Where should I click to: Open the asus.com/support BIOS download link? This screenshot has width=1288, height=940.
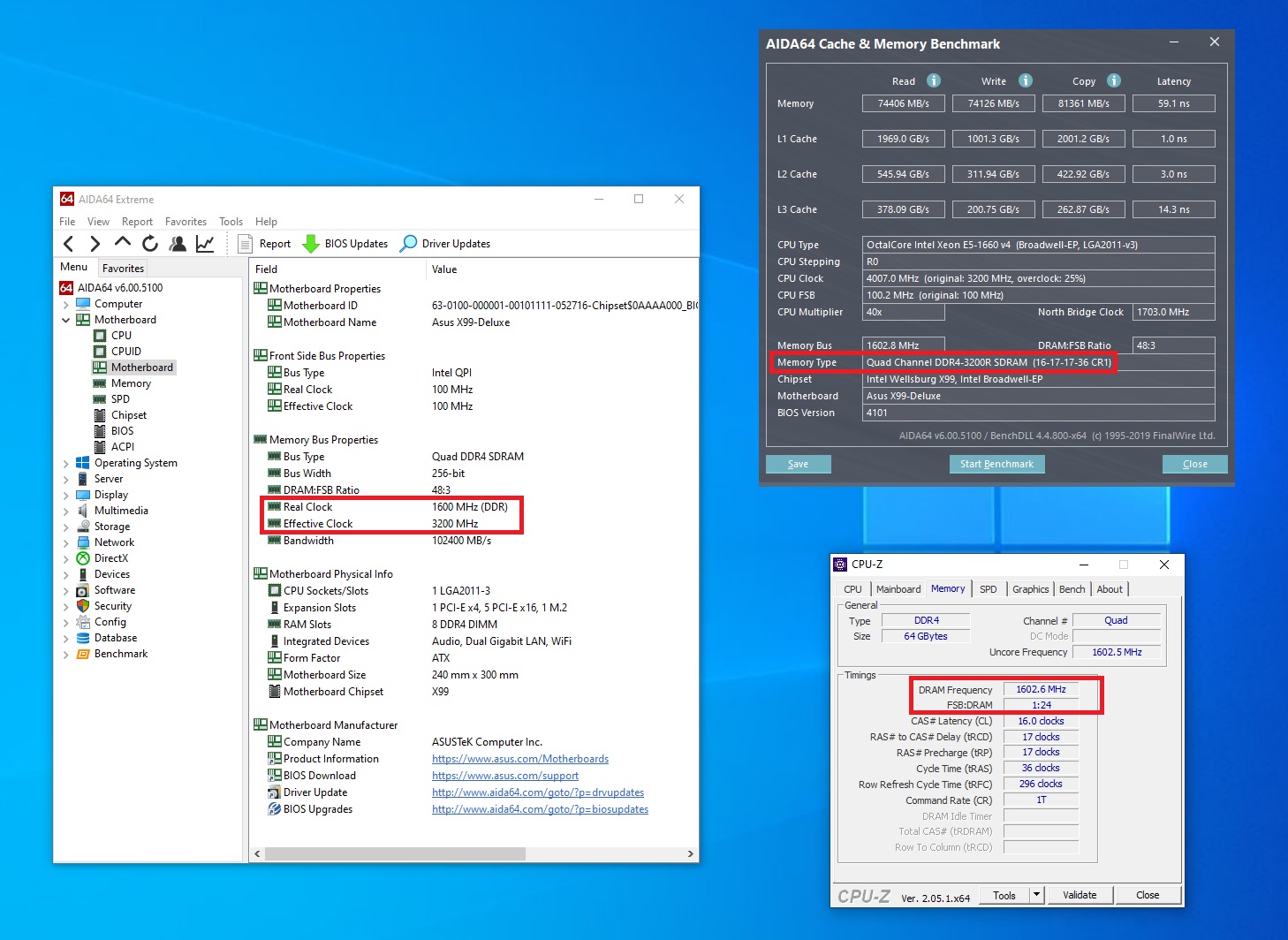pos(505,776)
